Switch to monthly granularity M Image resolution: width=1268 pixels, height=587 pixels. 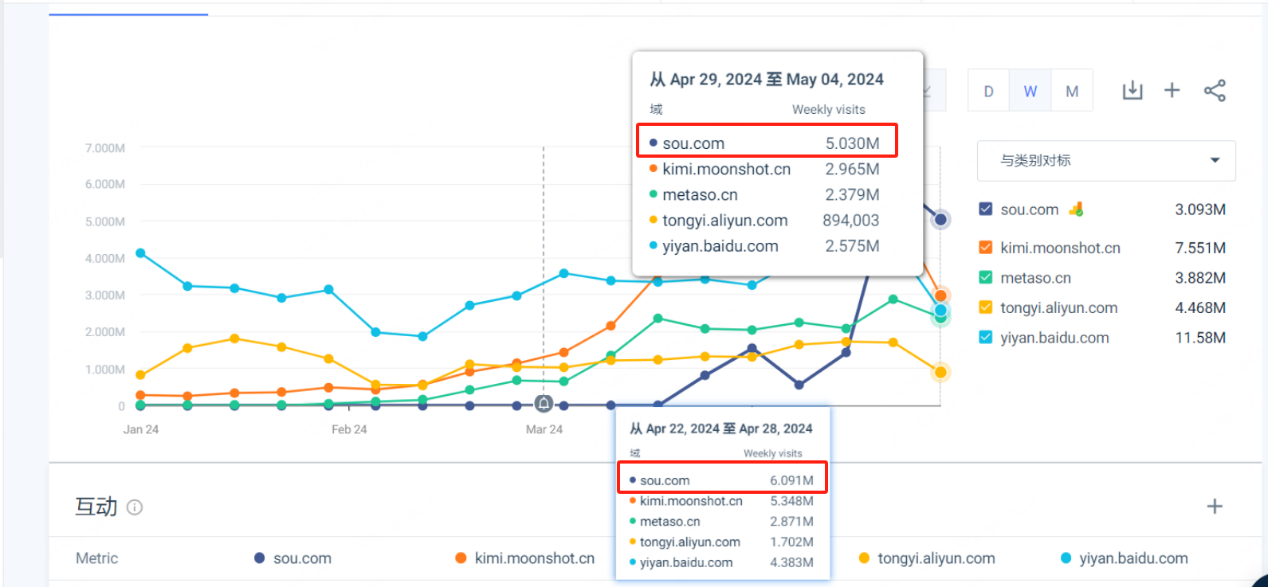click(1072, 91)
